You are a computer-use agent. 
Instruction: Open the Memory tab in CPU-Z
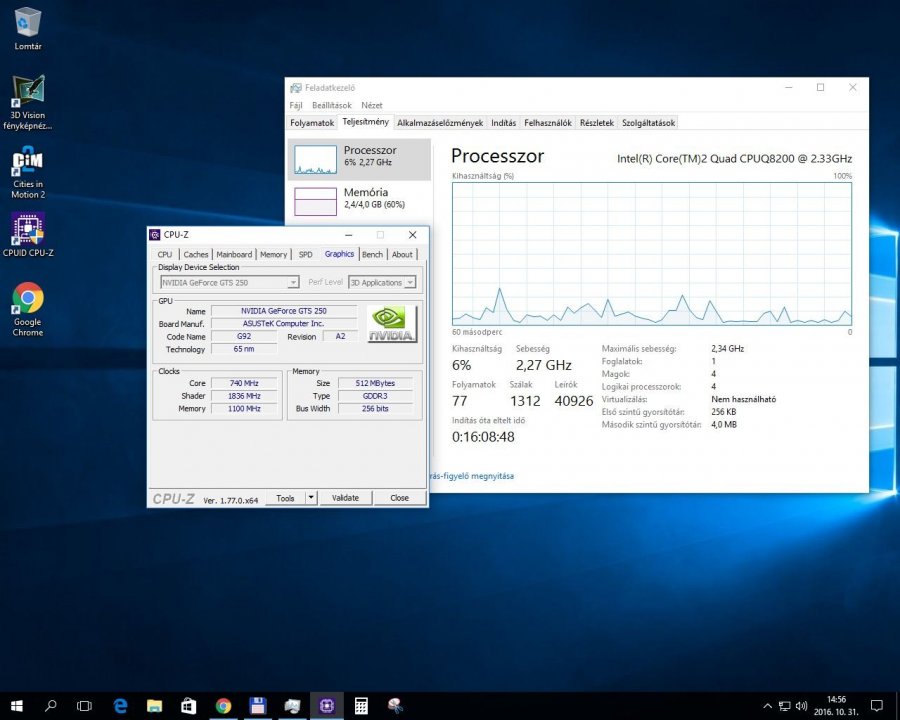(x=273, y=254)
